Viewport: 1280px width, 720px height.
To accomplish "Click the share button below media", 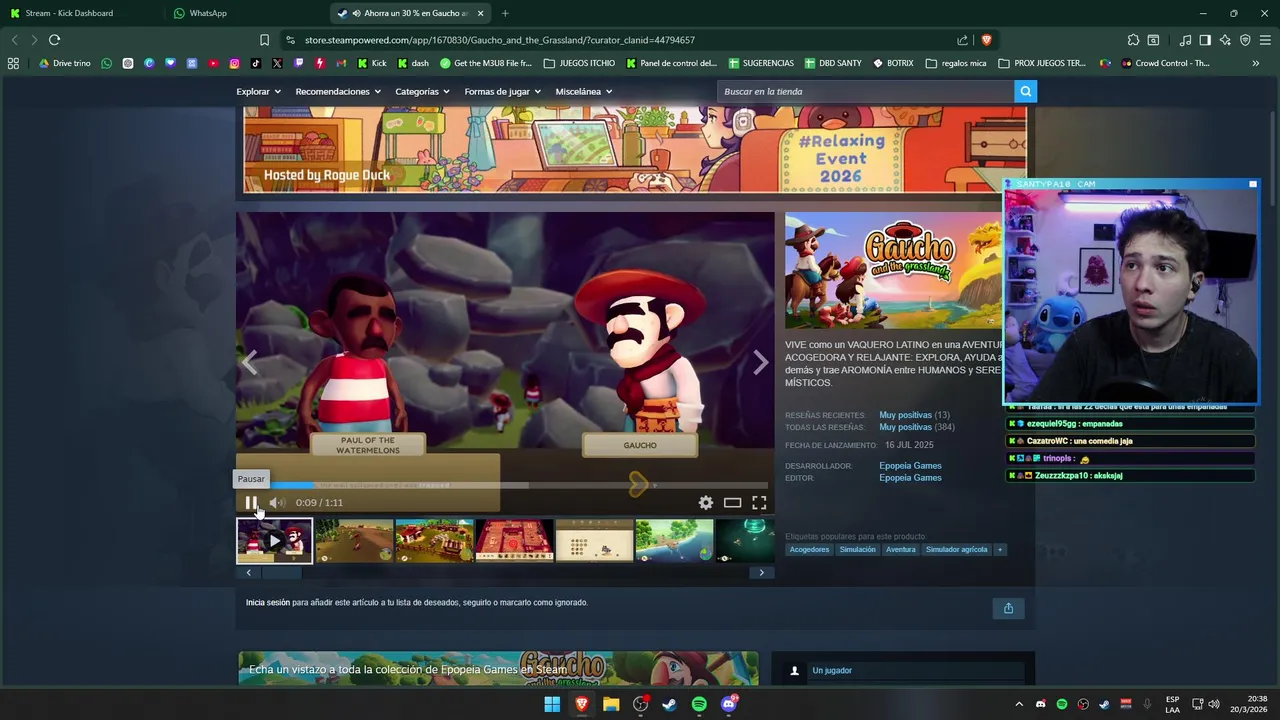I will (1008, 608).
